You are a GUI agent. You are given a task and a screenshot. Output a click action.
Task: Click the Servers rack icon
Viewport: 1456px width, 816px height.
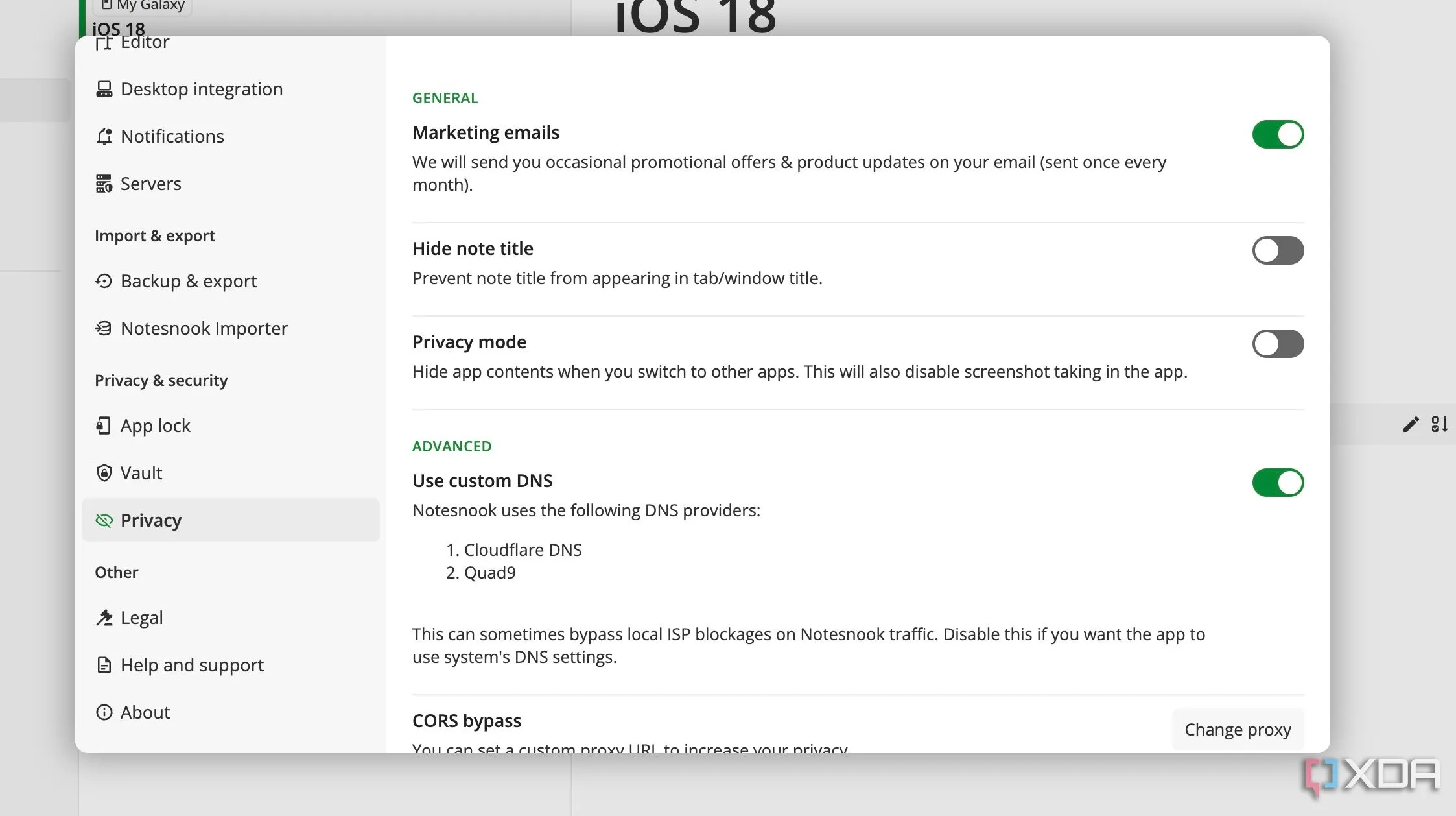[x=104, y=184]
